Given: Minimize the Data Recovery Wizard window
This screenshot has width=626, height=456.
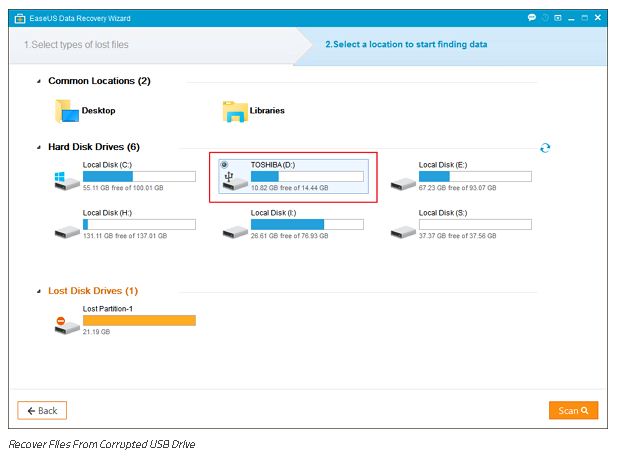Looking at the screenshot, I should [x=571, y=18].
